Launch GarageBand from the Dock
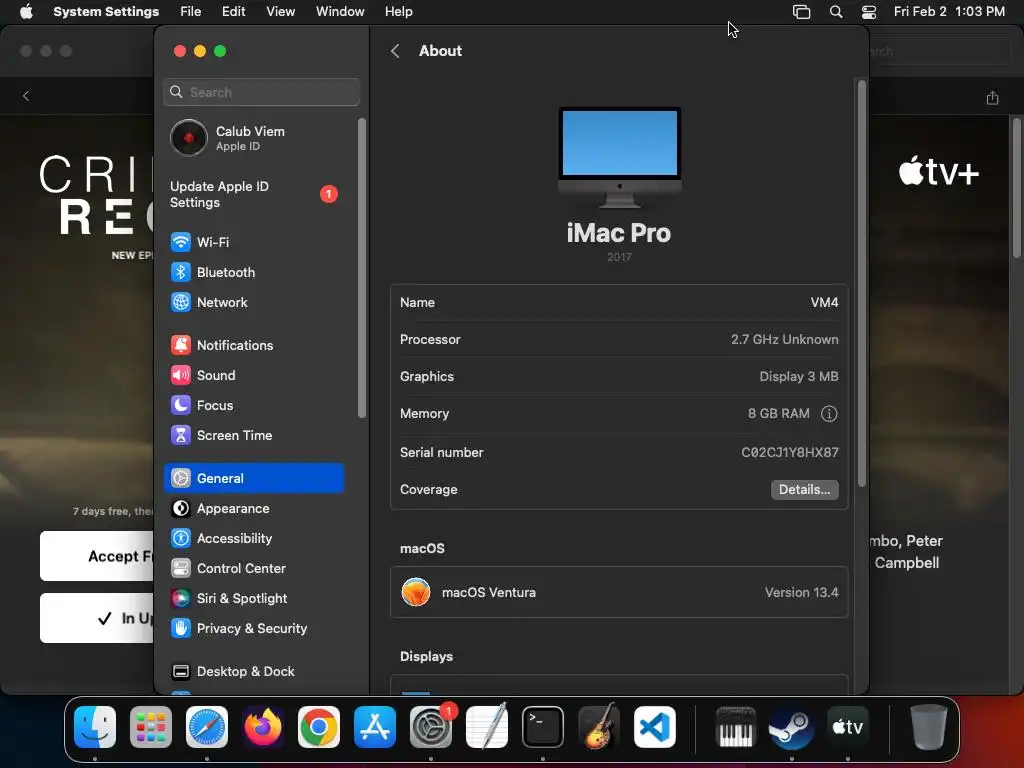This screenshot has height=768, width=1024. tap(599, 728)
